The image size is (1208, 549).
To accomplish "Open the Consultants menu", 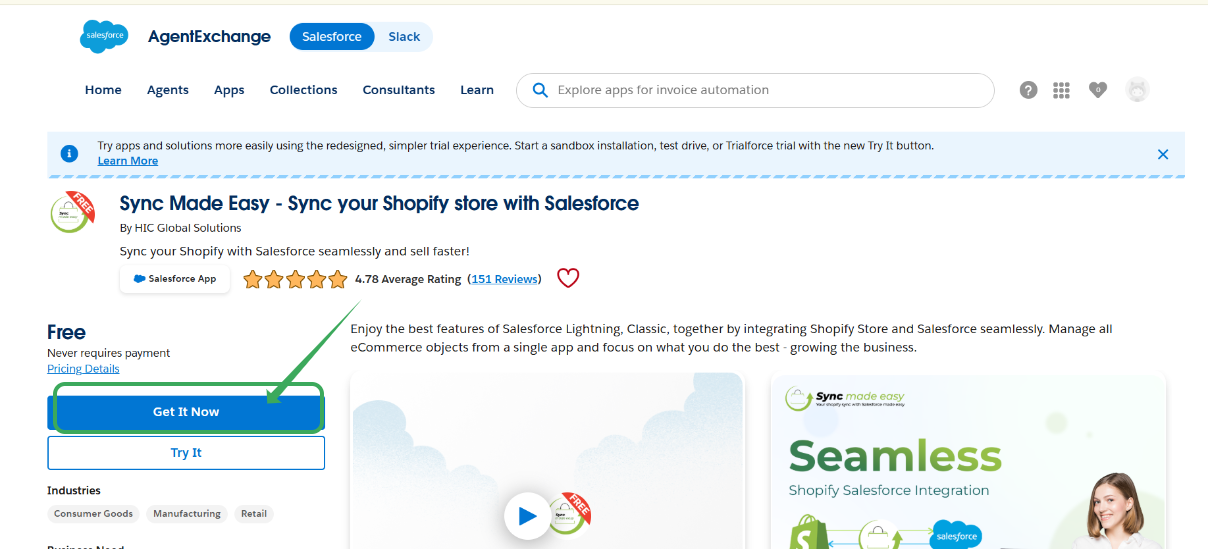I will tap(399, 90).
